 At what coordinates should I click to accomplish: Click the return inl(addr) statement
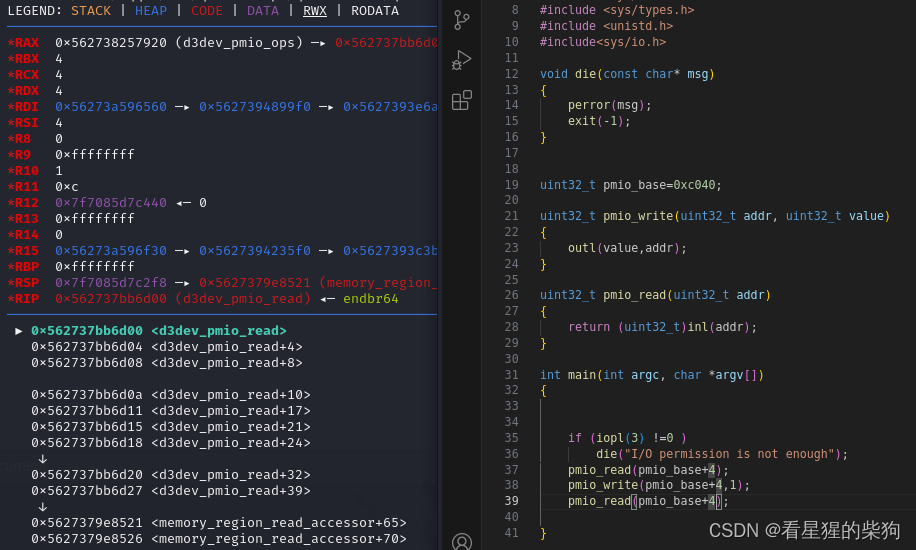tap(662, 327)
